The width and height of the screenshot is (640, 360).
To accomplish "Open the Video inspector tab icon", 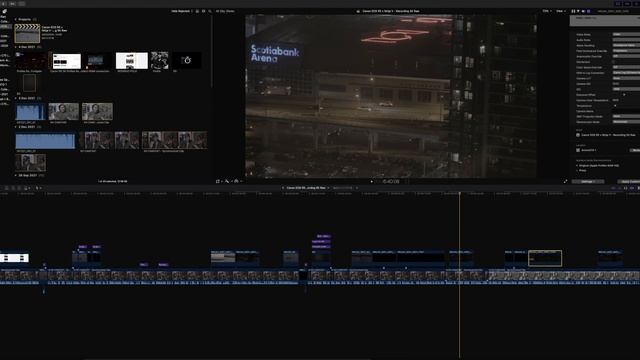I will 573,11.
